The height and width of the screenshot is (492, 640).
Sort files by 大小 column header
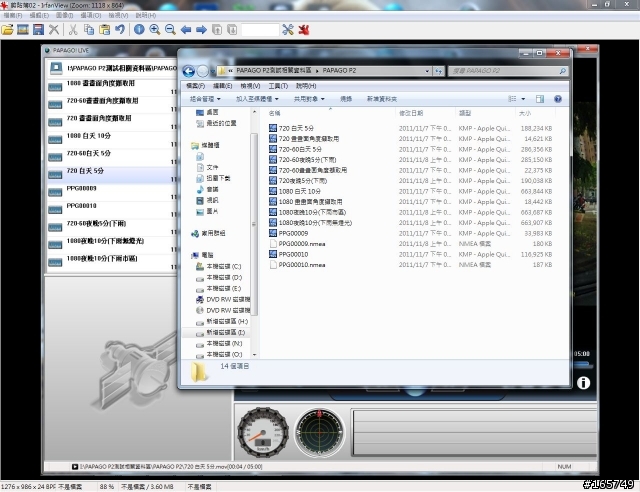pyautogui.click(x=524, y=113)
